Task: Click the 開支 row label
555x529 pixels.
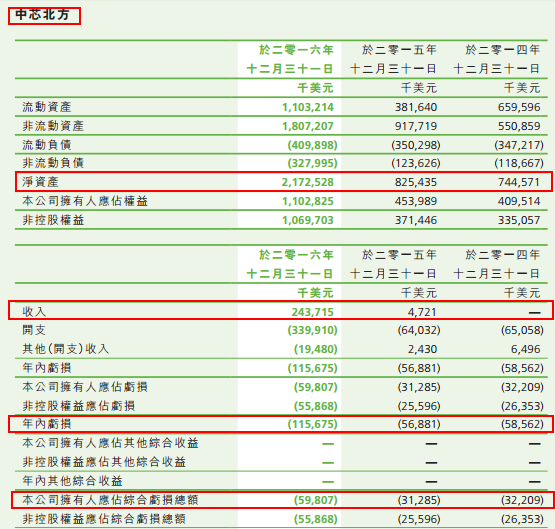Action: [x=34, y=330]
